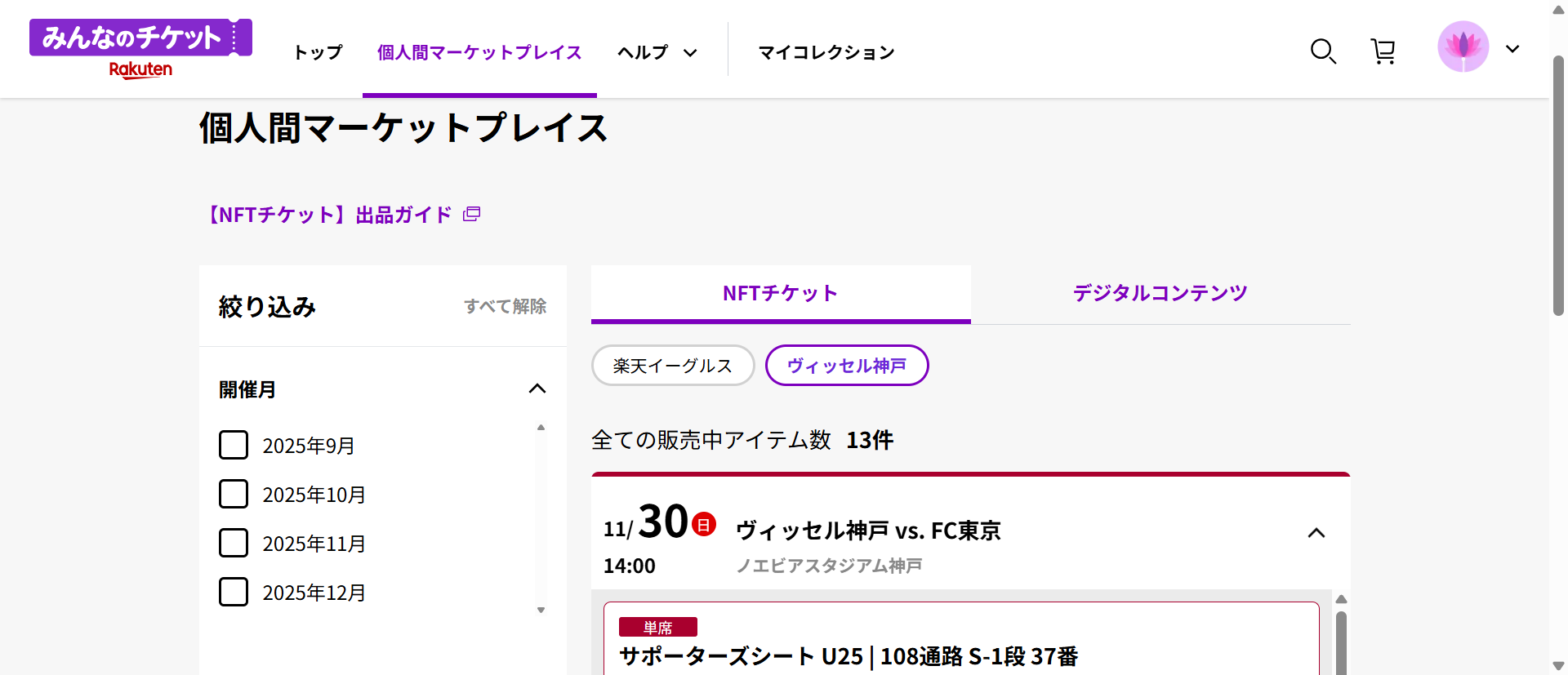The width and height of the screenshot is (1568, 675).
Task: Switch to NFTチケット tab
Action: pyautogui.click(x=781, y=293)
